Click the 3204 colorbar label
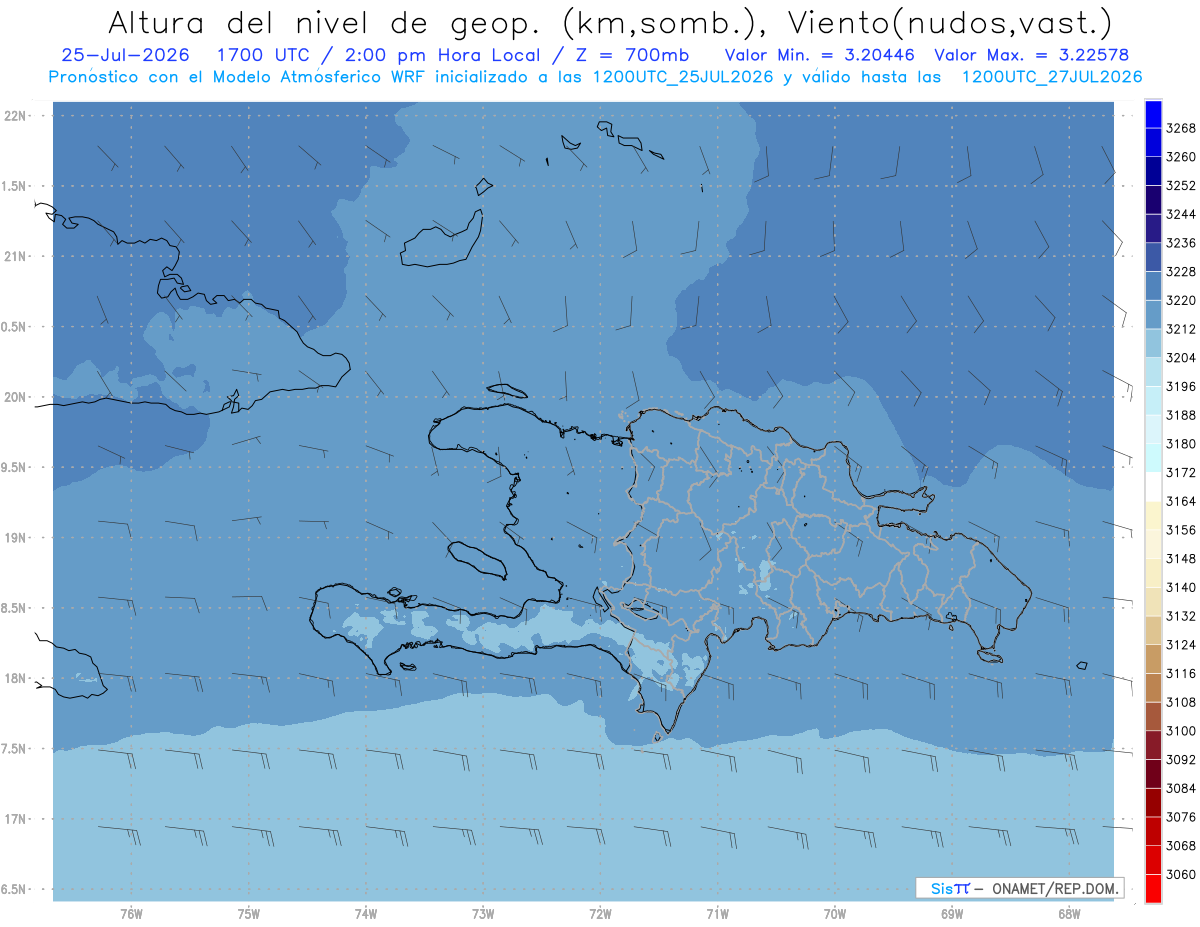Screen dimensions: 1200x927 pos(1180,358)
